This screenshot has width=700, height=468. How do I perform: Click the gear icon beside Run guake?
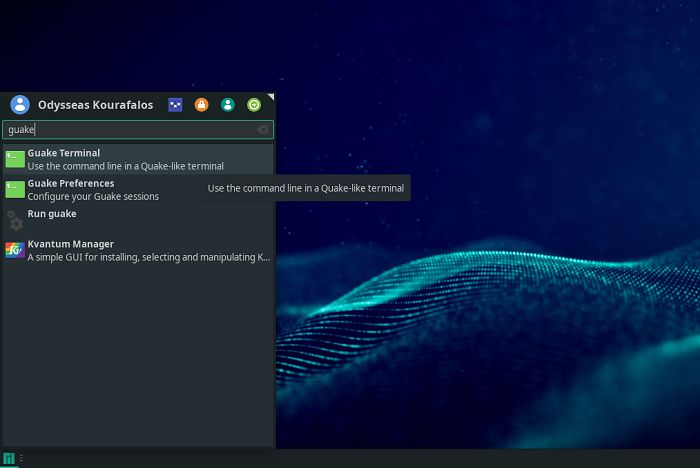[x=15, y=220]
